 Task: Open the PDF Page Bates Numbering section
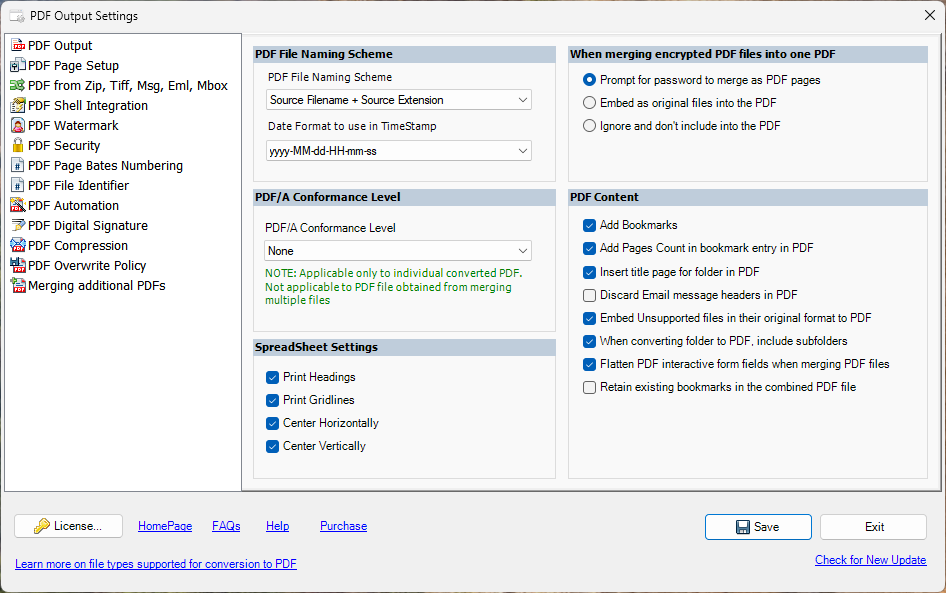pos(105,166)
